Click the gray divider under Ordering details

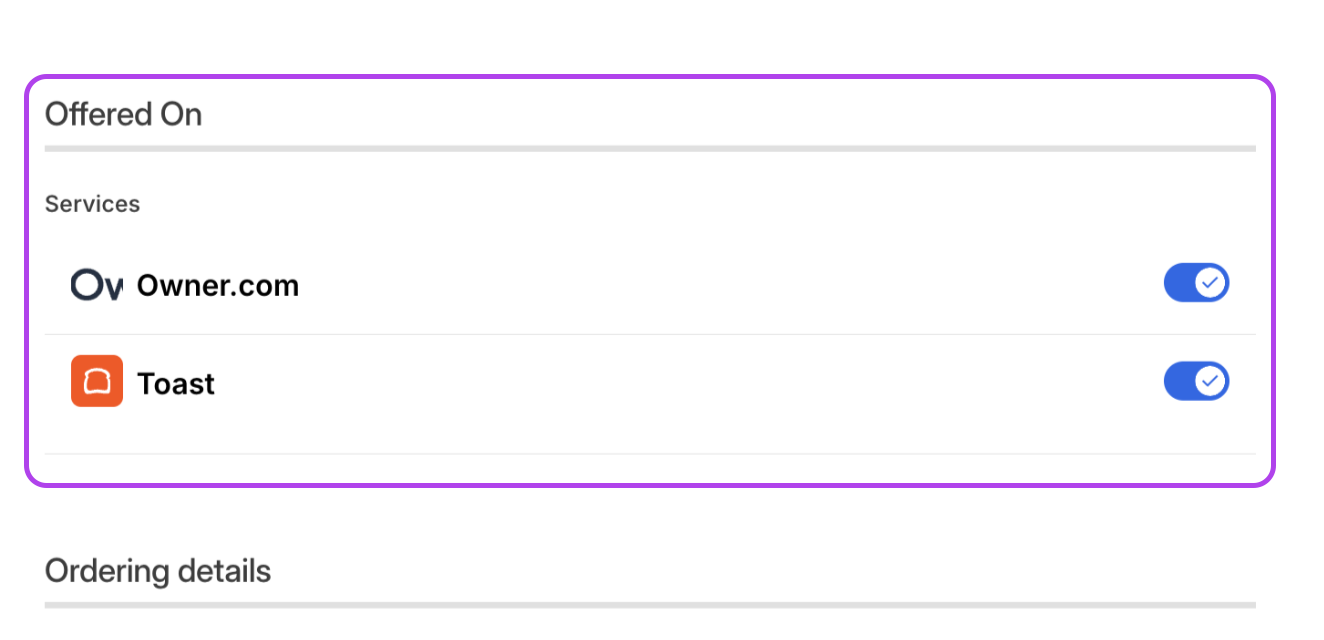(x=650, y=605)
